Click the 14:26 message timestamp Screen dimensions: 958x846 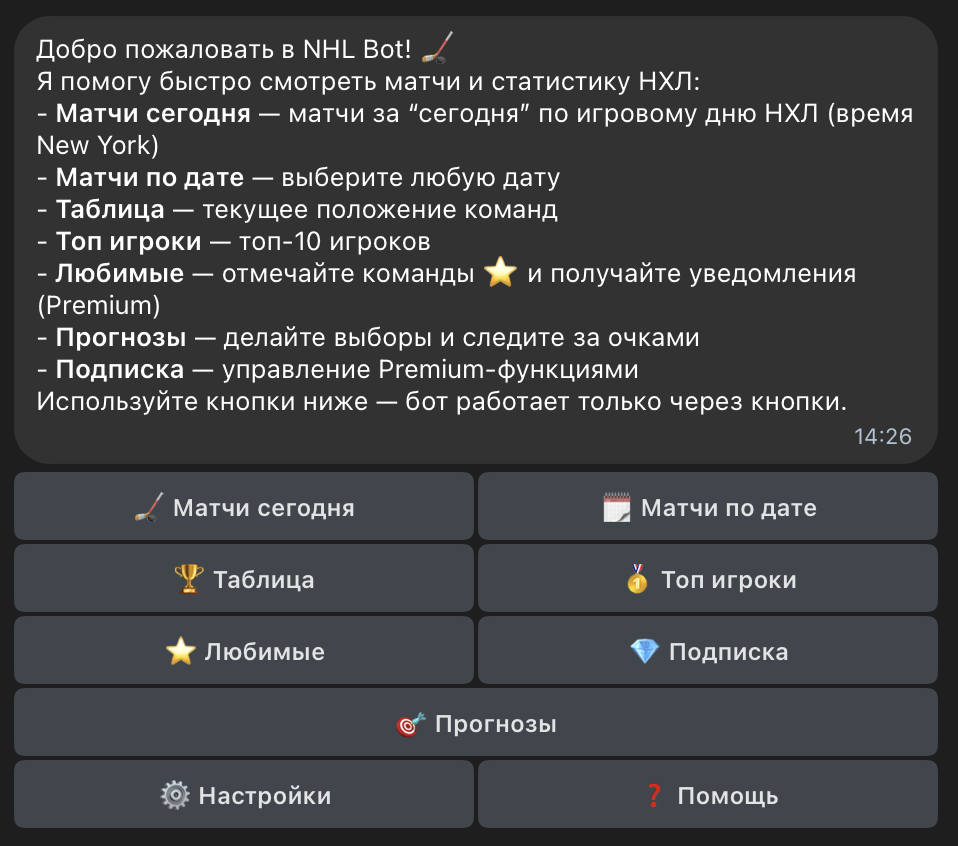[883, 436]
